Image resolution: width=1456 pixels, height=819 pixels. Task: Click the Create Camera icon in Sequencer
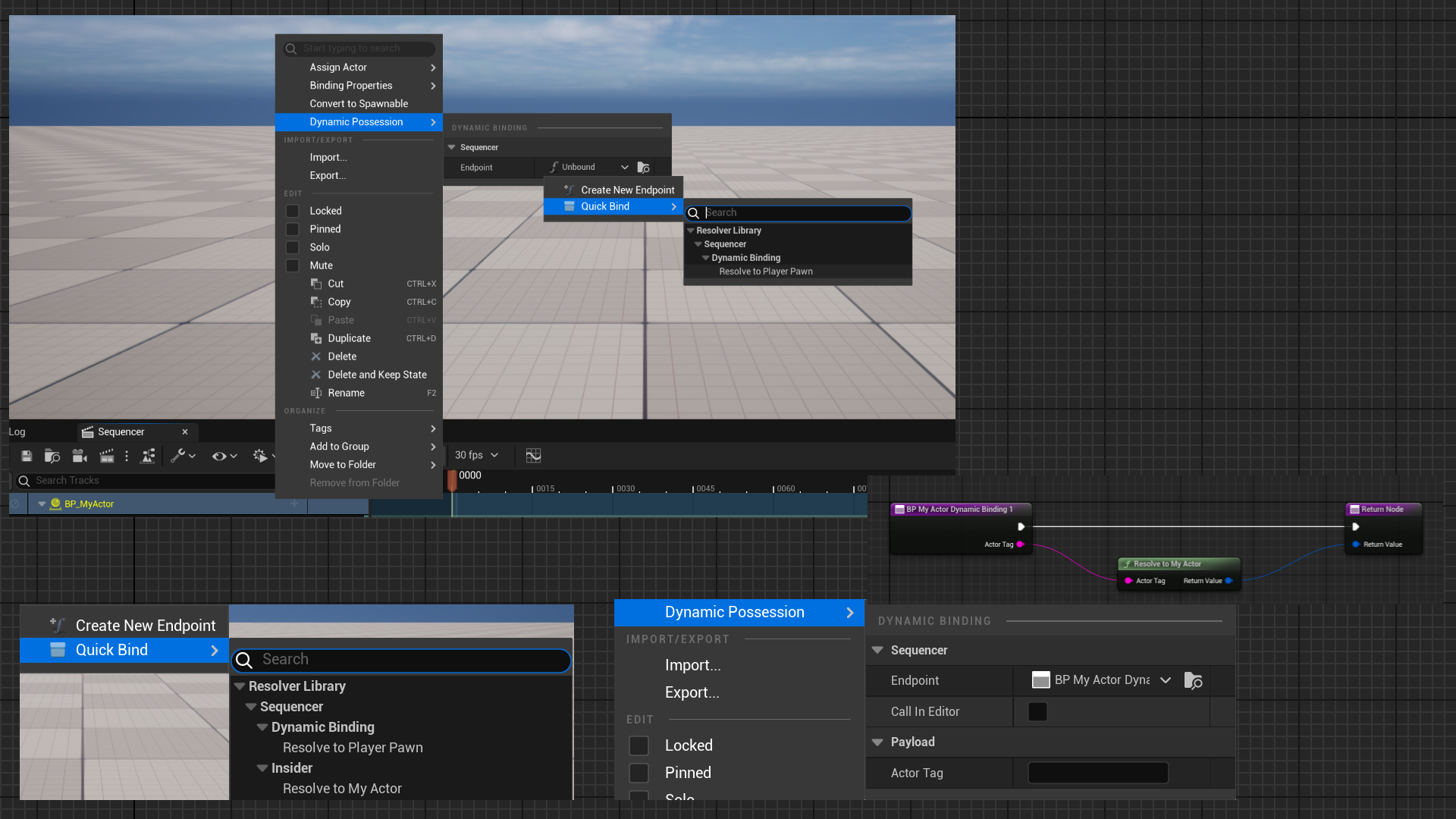click(79, 456)
